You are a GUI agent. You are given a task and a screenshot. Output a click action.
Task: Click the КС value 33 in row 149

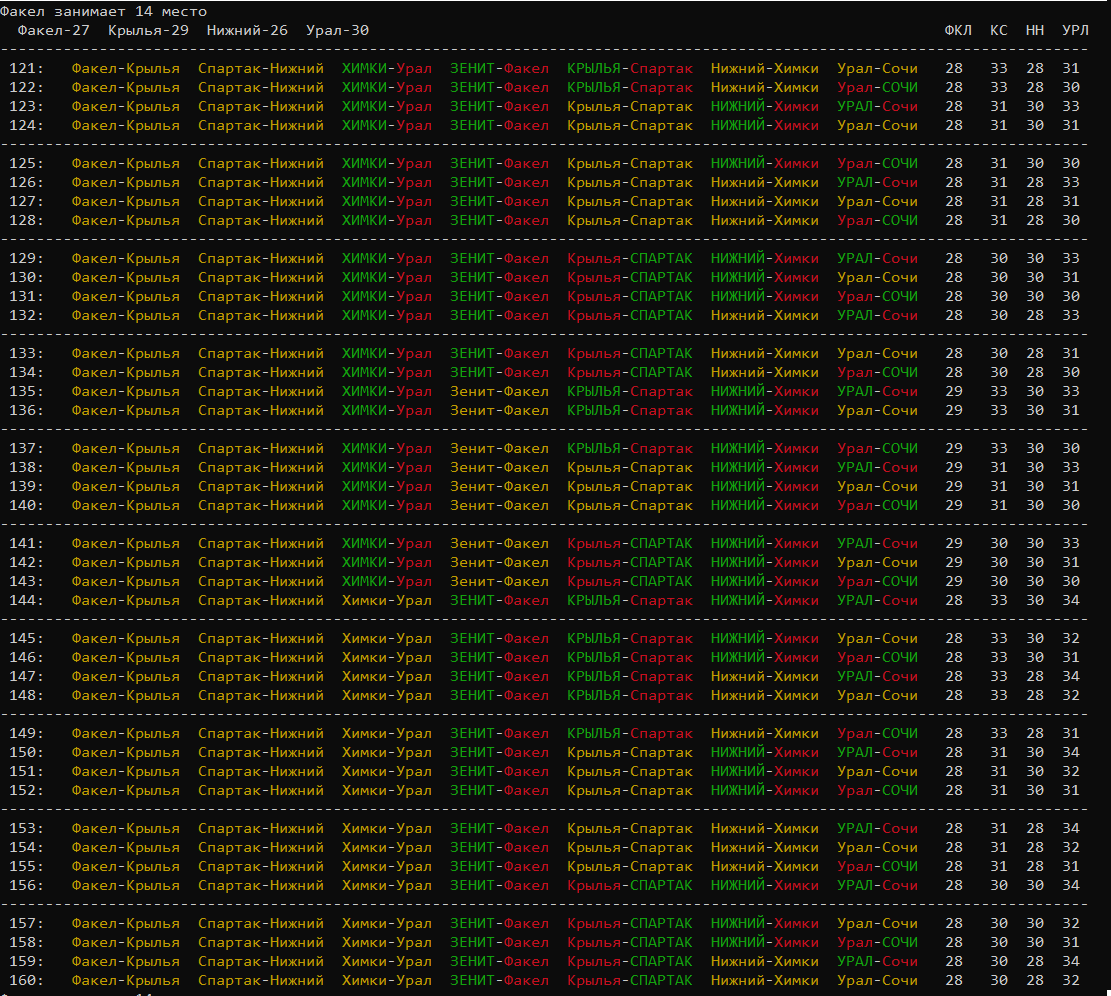(x=998, y=733)
